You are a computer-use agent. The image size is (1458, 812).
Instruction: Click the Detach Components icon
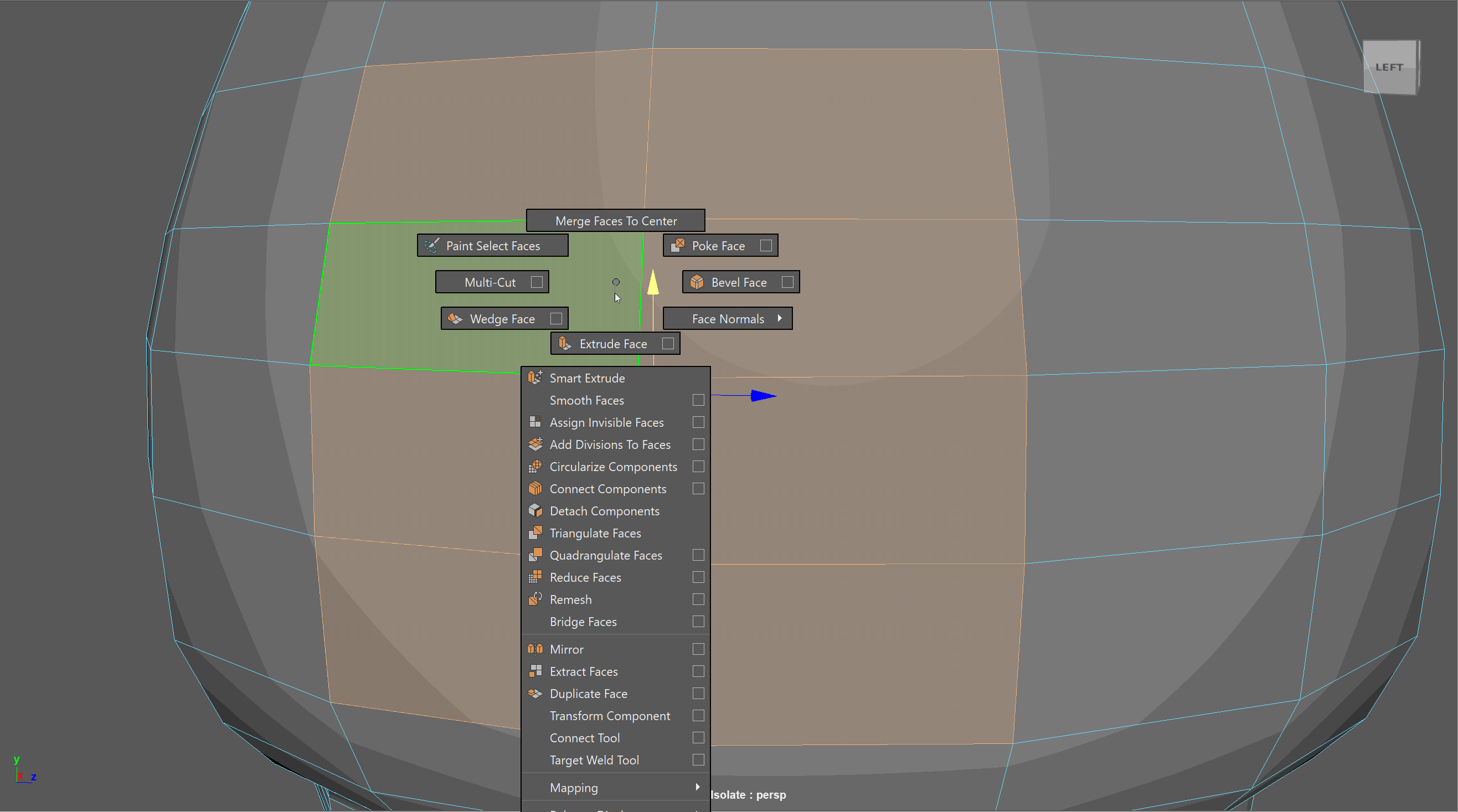point(535,510)
